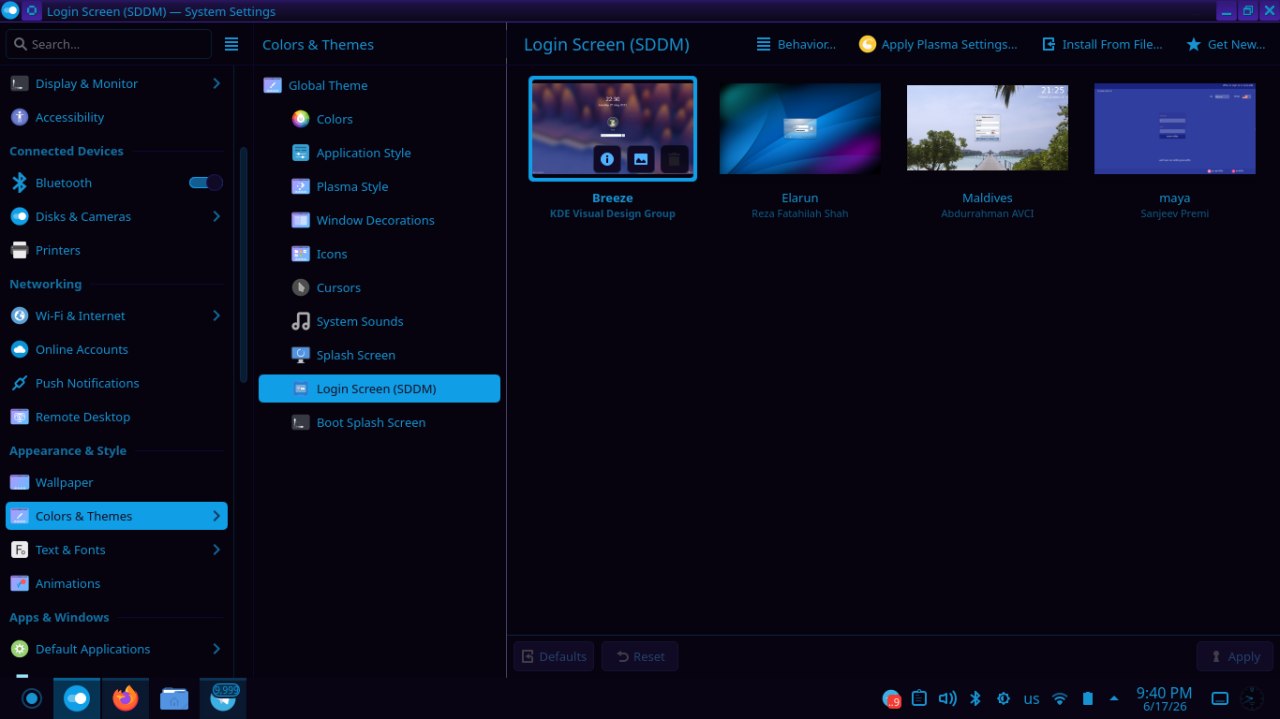Click Apply Plasma Settings...

[938, 44]
